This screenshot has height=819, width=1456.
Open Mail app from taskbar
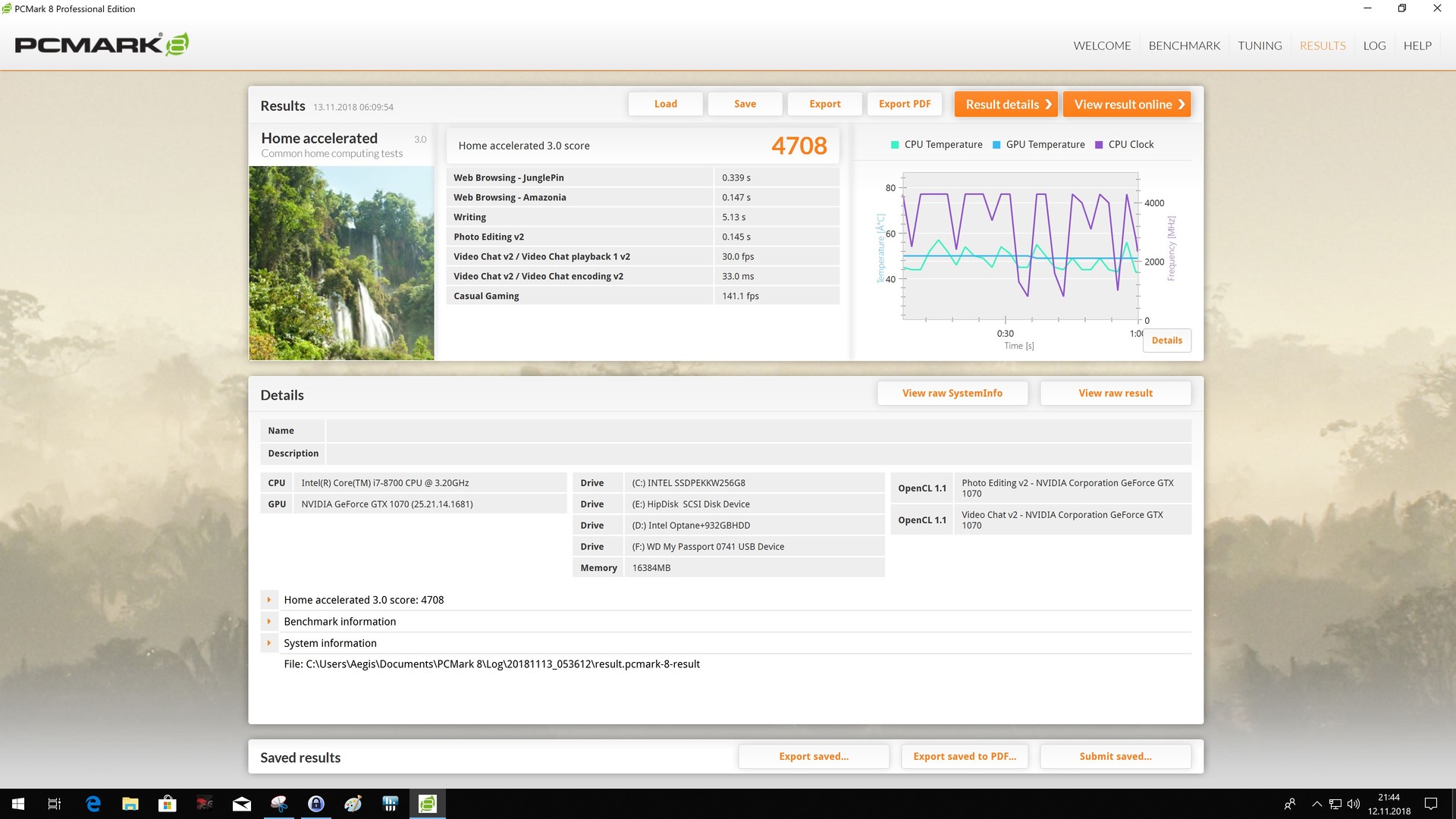(x=242, y=804)
